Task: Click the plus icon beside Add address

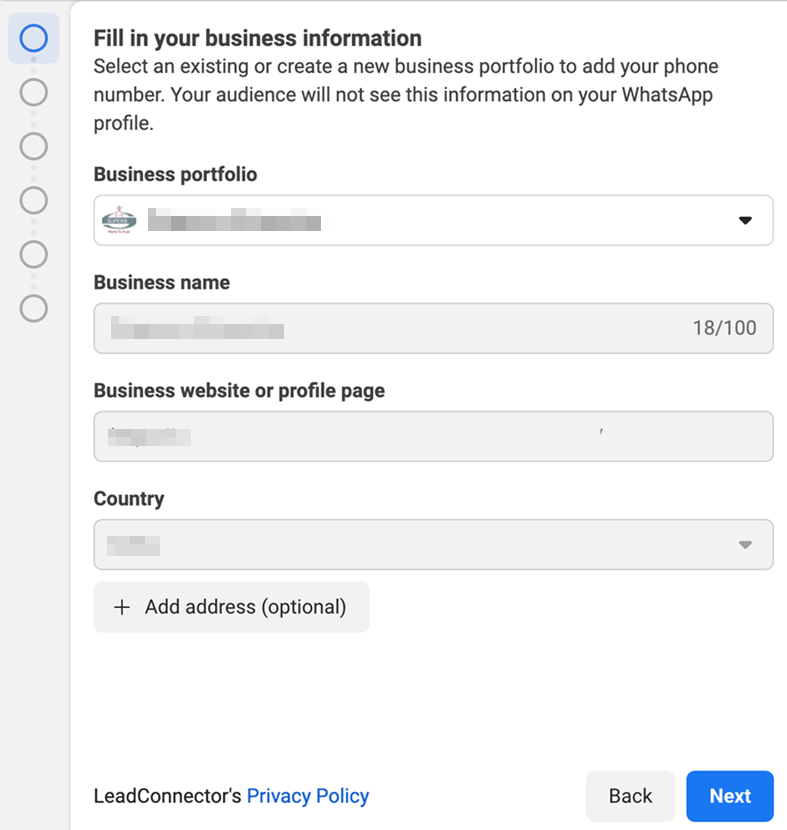Action: point(122,607)
